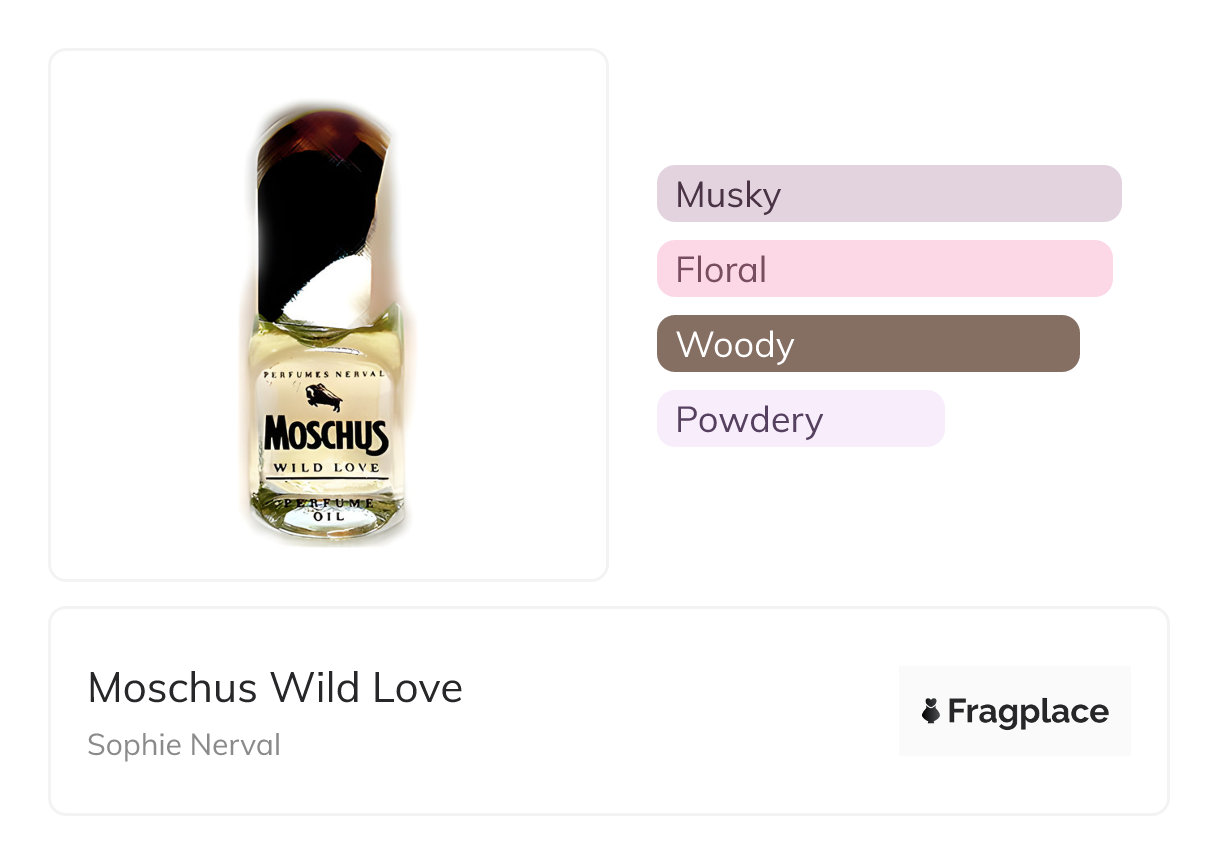Click the PERFUMES NERVAL text on the bottle
The width and height of the screenshot is (1218, 864).
(324, 373)
